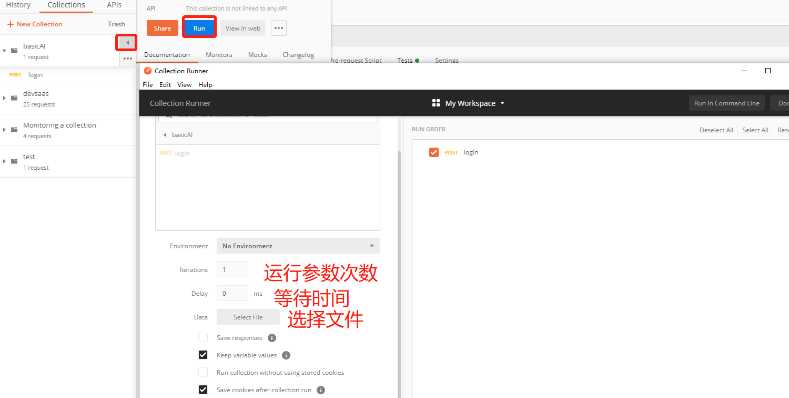Open the My Workspace dropdown
The image size is (789, 398).
coord(475,103)
